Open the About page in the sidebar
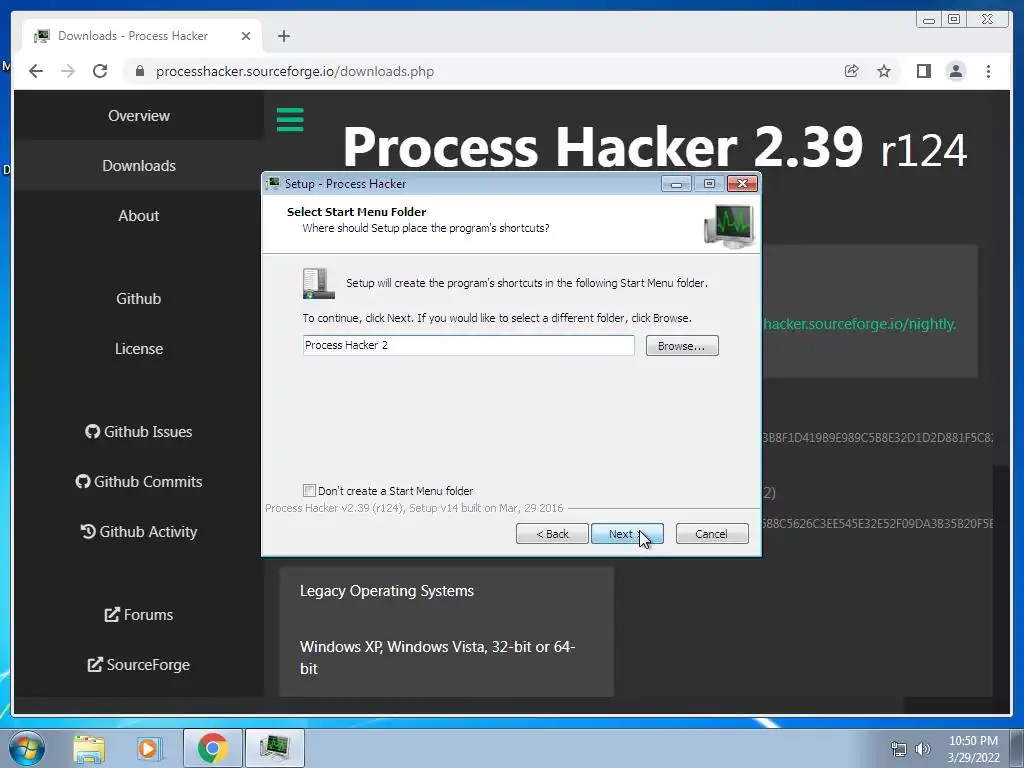 point(138,216)
